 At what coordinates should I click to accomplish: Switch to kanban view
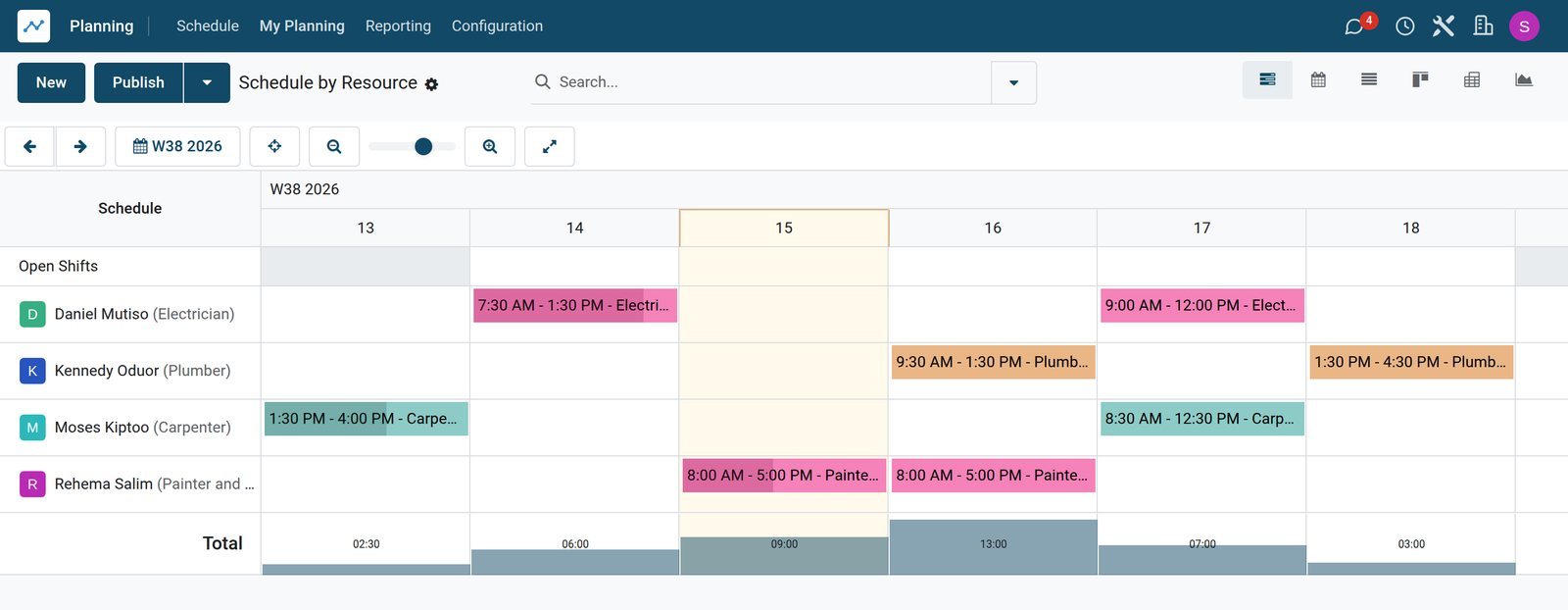point(1420,80)
